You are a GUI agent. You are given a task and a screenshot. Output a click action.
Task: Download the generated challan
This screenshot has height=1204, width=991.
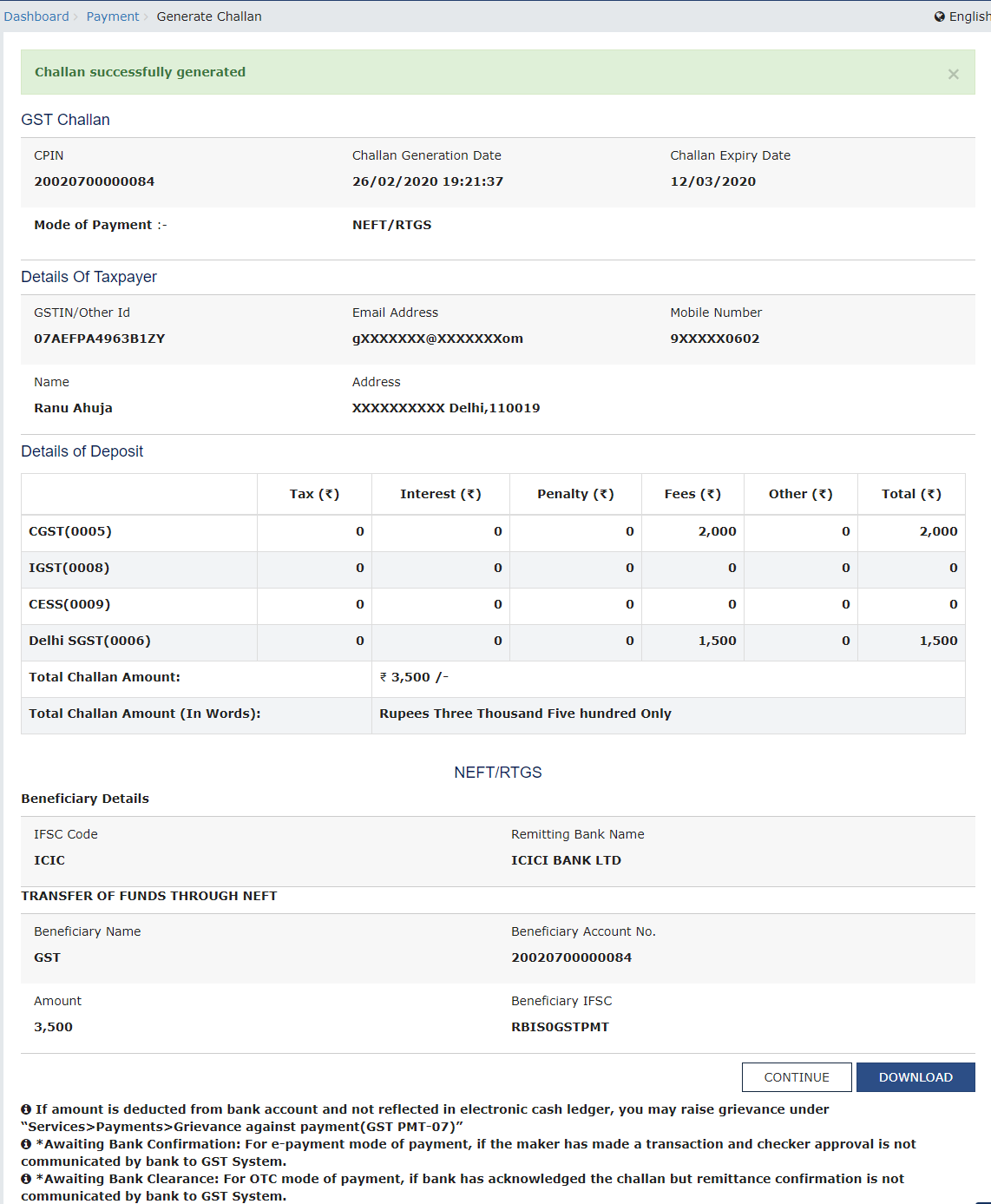(x=916, y=1077)
